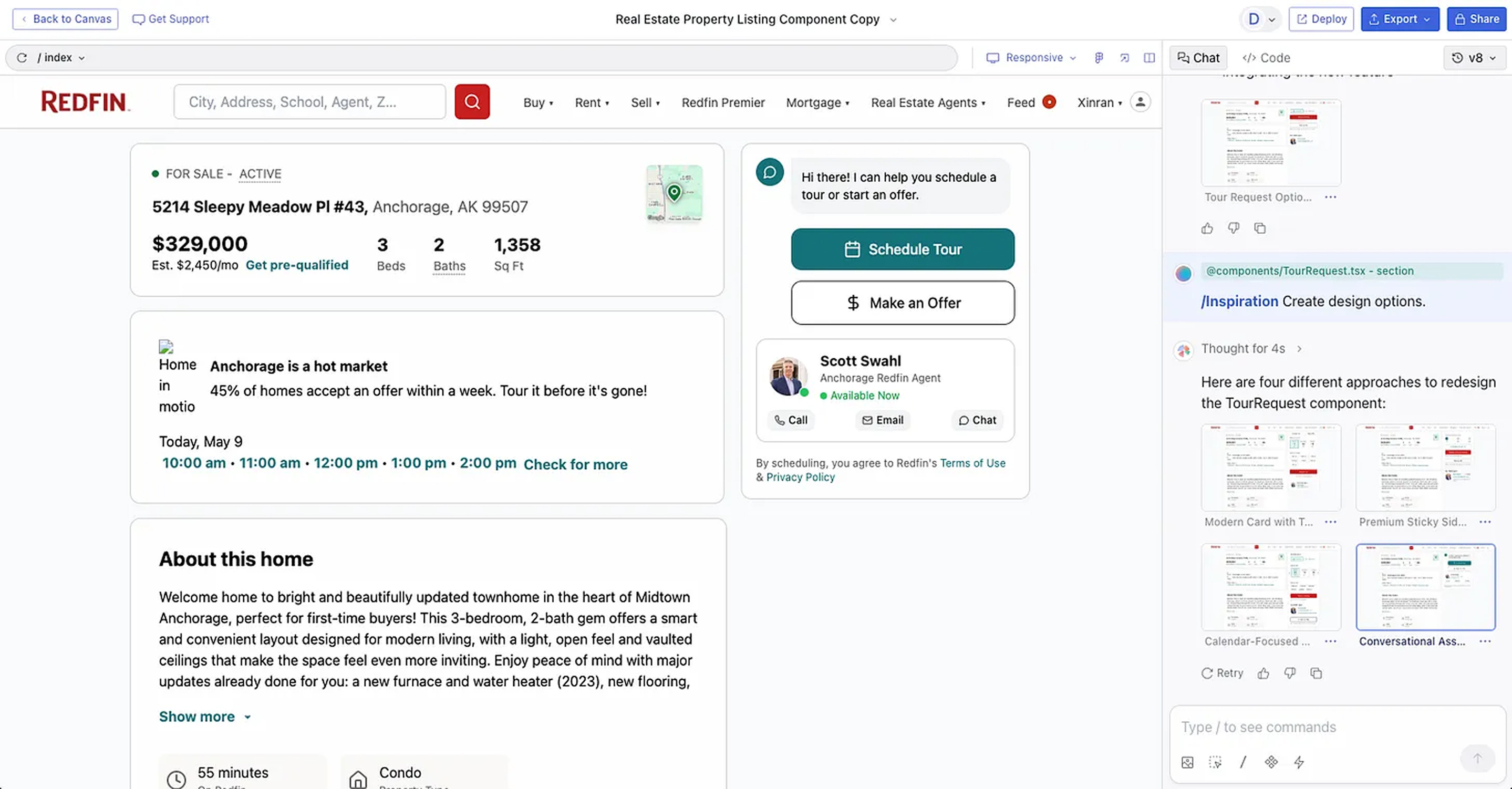Open the Responsive viewport dropdown

[x=1032, y=58]
